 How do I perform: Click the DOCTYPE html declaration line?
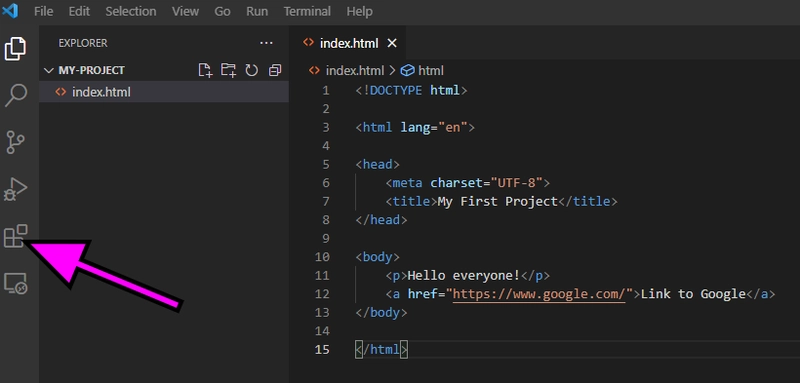tap(411, 91)
